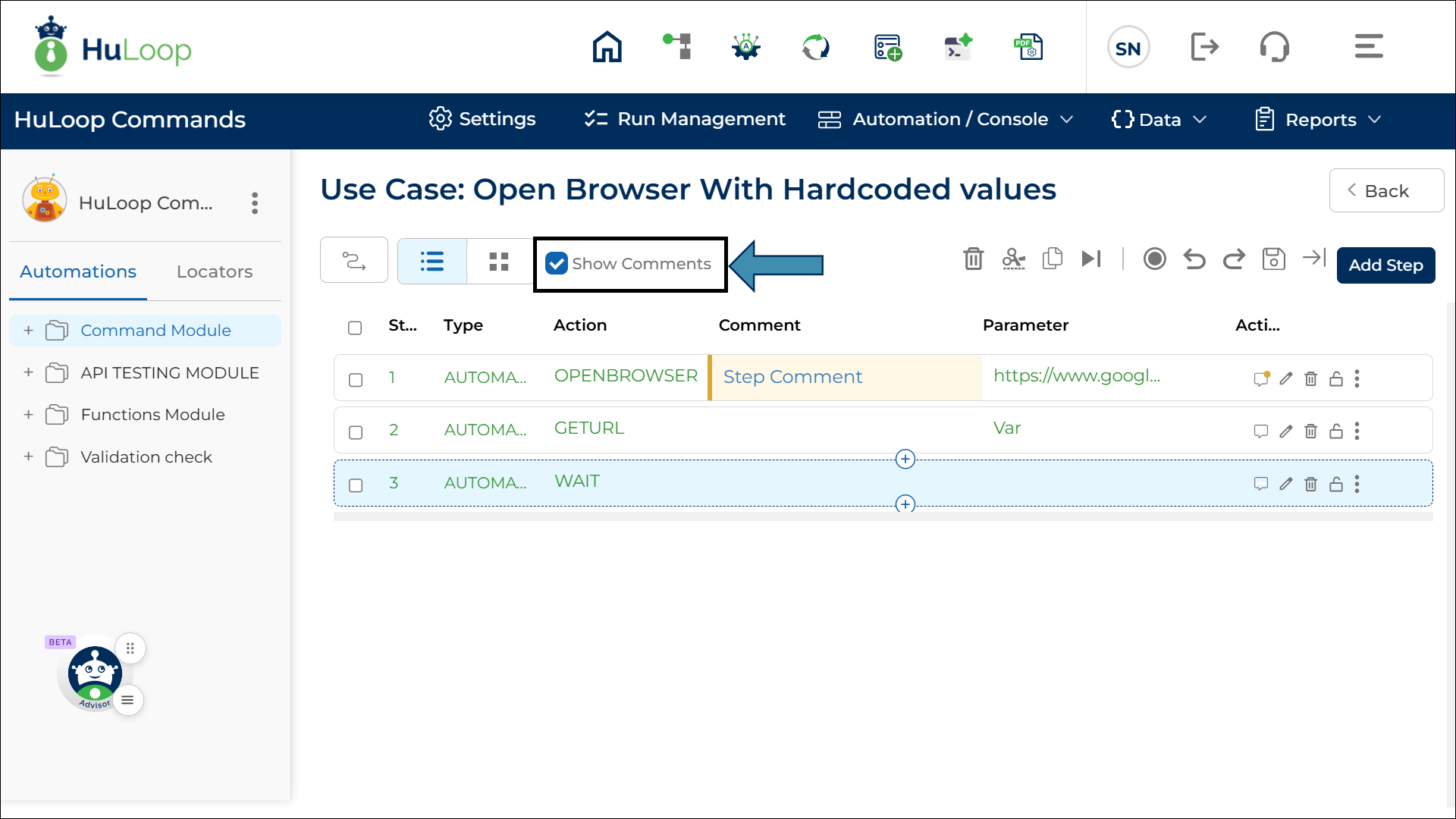Check the step 1 OPENBROWSER checkbox
This screenshot has width=1456, height=819.
(356, 380)
